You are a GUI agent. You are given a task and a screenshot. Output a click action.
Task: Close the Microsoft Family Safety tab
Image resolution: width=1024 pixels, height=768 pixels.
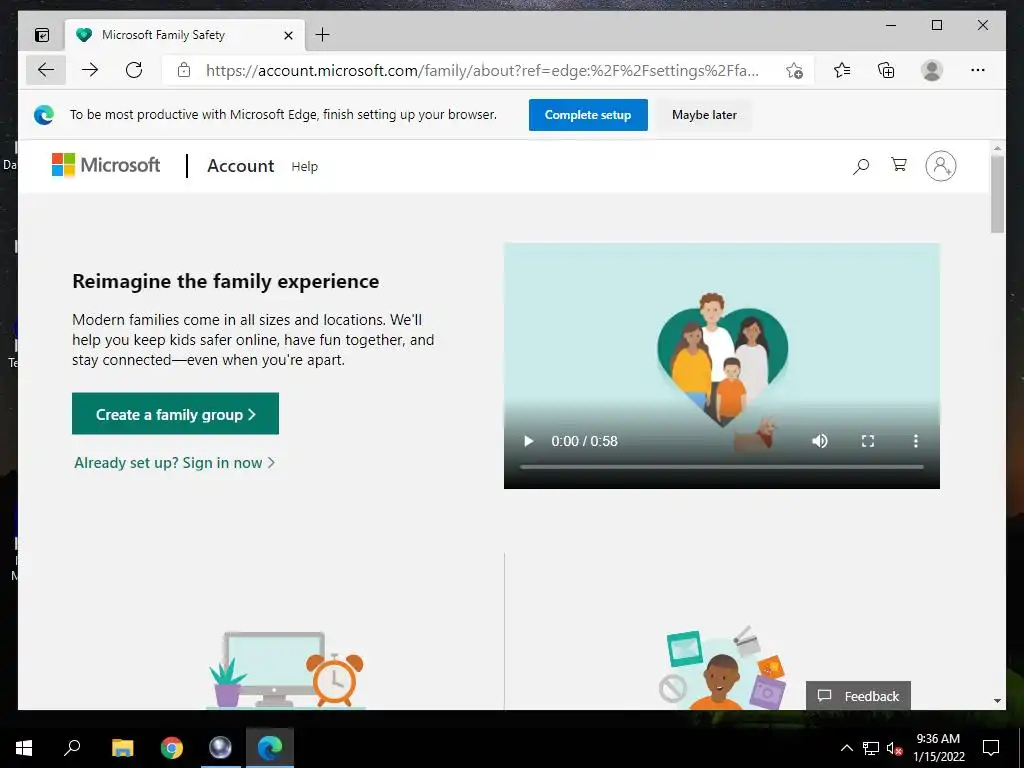[288, 35]
